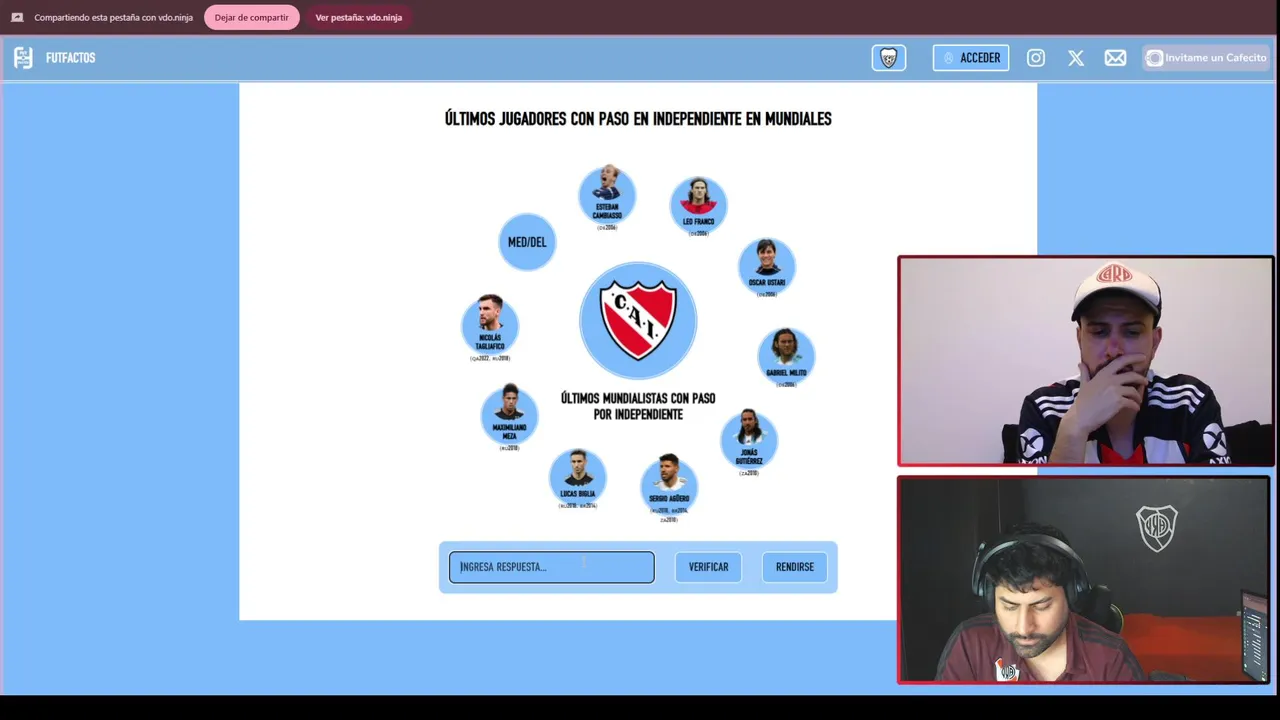The width and height of the screenshot is (1280, 720).
Task: Click the Últimos mundialistas con paso por Independiente text
Action: (638, 406)
